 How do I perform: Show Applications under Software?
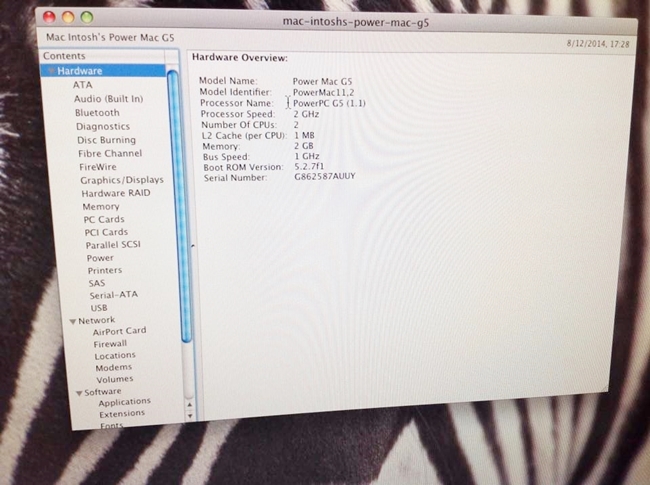[x=124, y=402]
